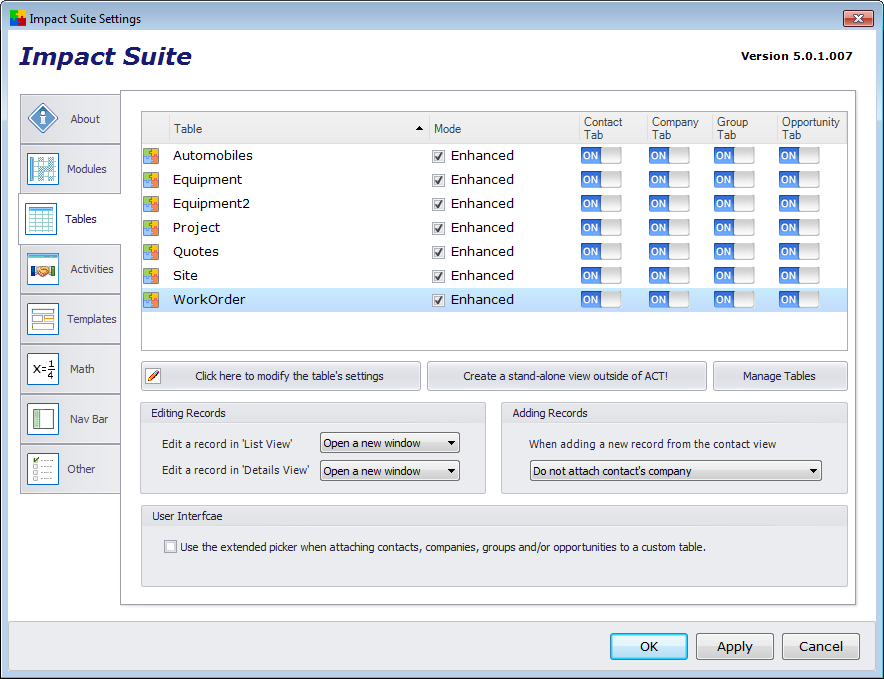Click the WorkOrder row puzzle icon
Screen dimensions: 884x679
151,300
